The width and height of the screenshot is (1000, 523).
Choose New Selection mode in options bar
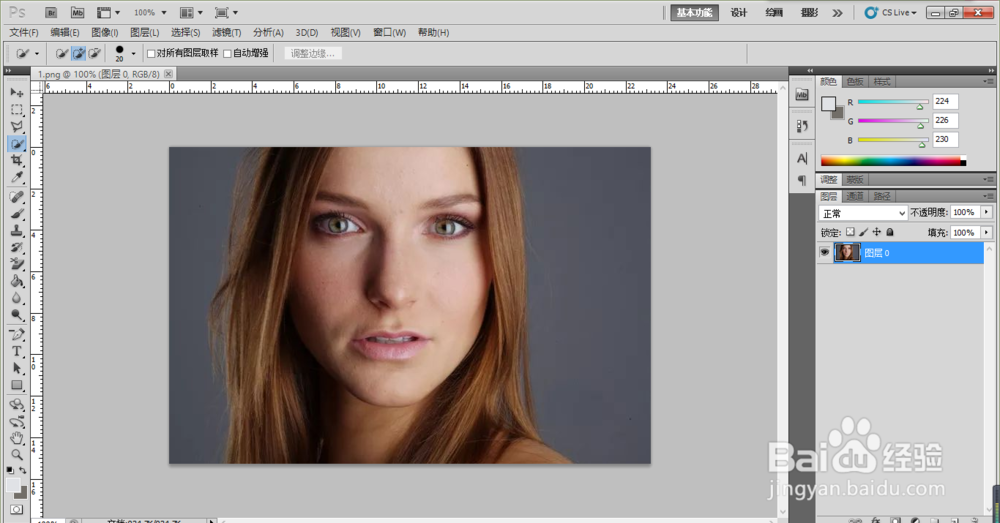click(x=62, y=54)
